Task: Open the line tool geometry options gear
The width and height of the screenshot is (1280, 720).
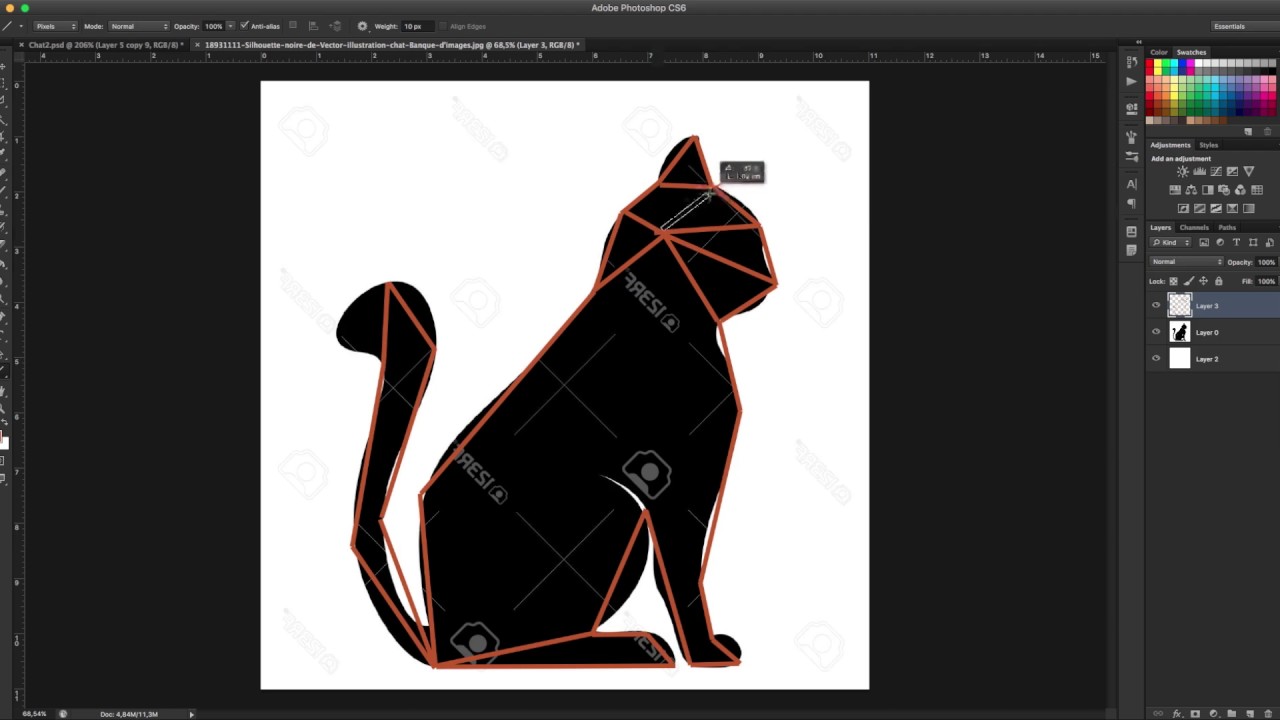Action: (362, 26)
